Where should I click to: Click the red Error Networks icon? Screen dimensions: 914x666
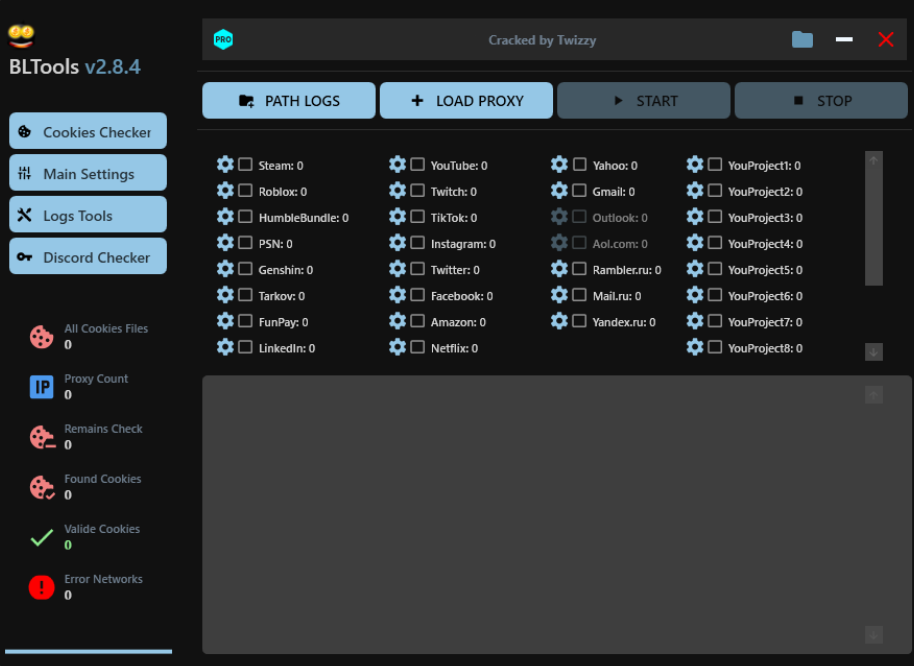(x=41, y=587)
